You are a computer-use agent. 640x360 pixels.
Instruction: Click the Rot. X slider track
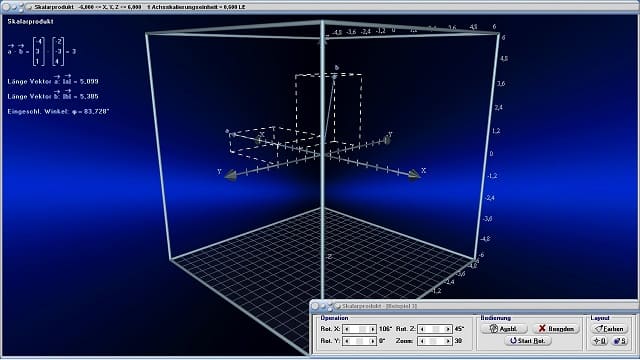(x=360, y=329)
